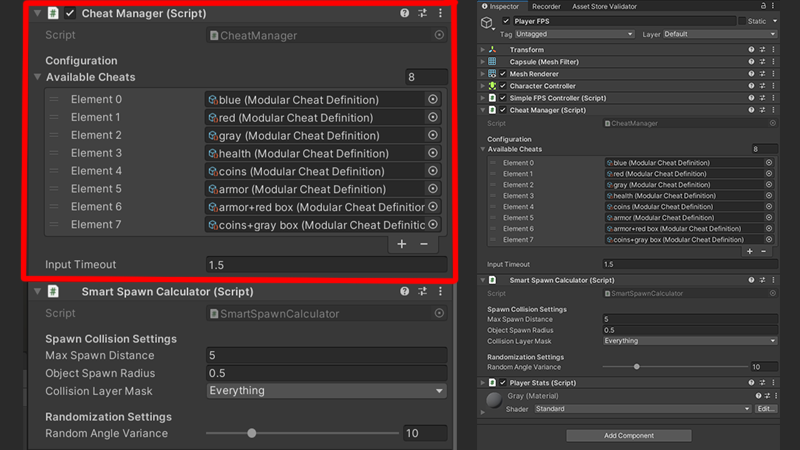800x450 pixels.
Task: Open the Shader Standard dropdown
Action: click(643, 409)
